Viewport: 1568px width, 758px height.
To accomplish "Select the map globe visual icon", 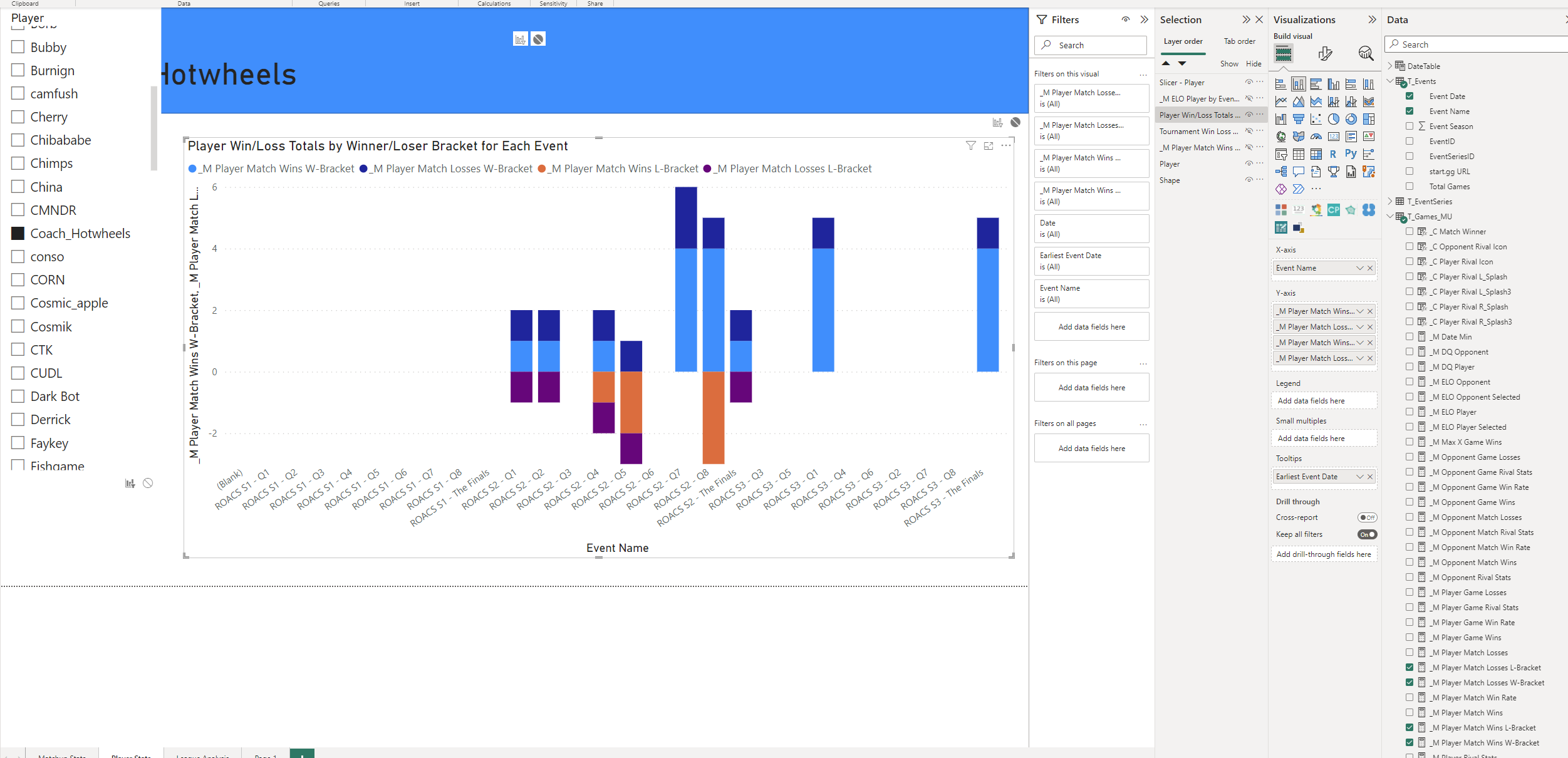I will coord(1281,137).
